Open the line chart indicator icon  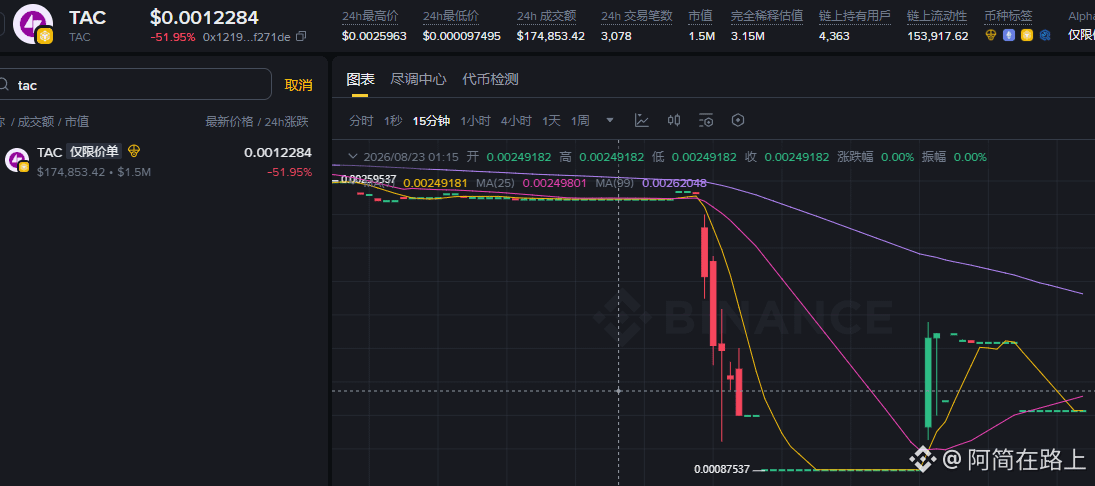coord(642,121)
